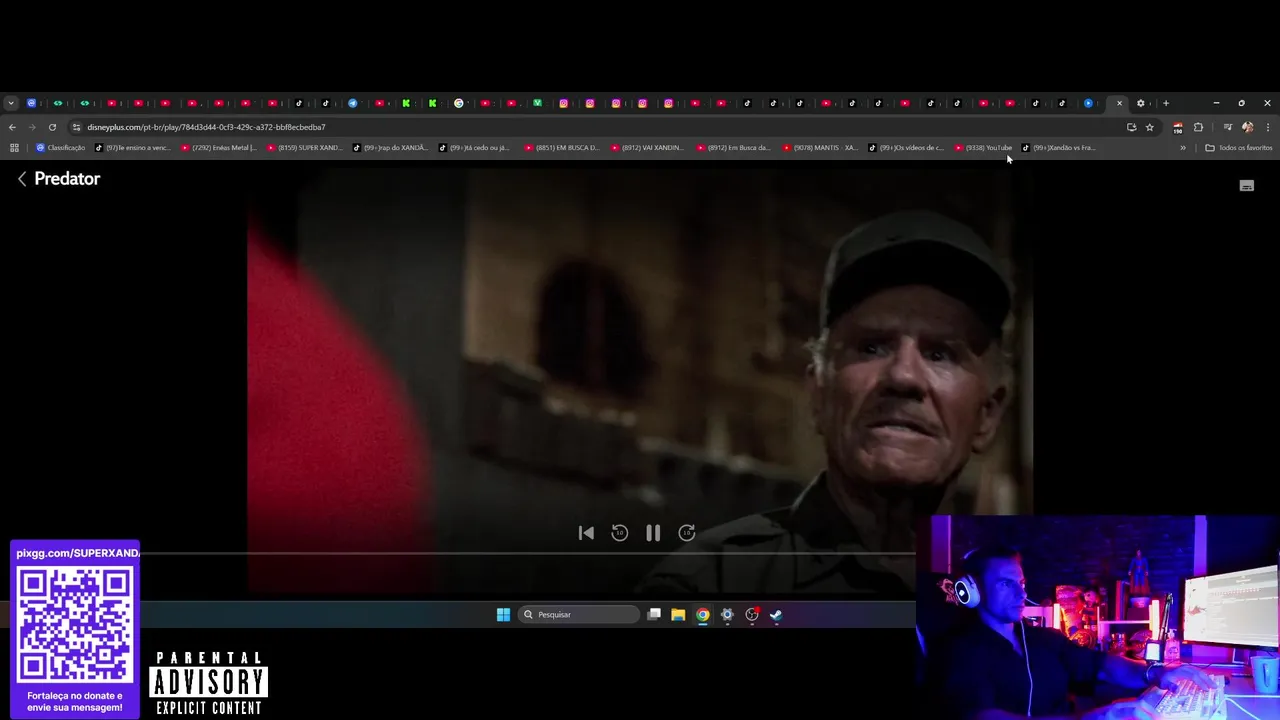The height and width of the screenshot is (720, 1280).
Task: Expand the tab search dropdown arrow
Action: pyautogui.click(x=10, y=103)
